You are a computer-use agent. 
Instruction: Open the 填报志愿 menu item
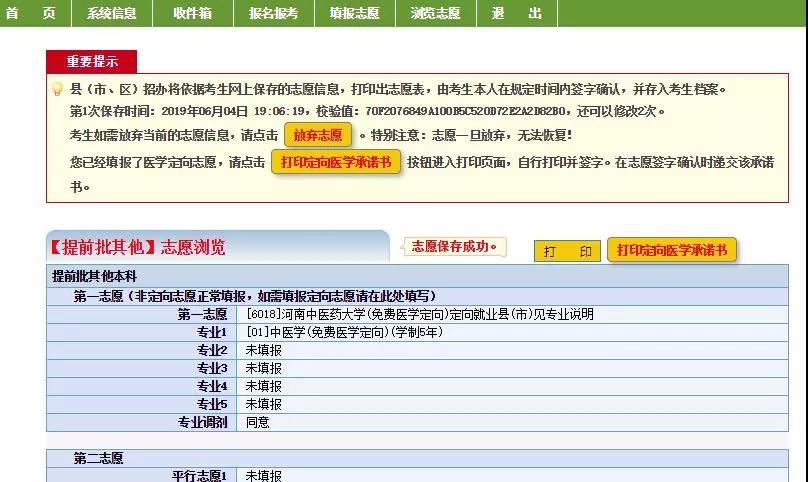(x=355, y=13)
